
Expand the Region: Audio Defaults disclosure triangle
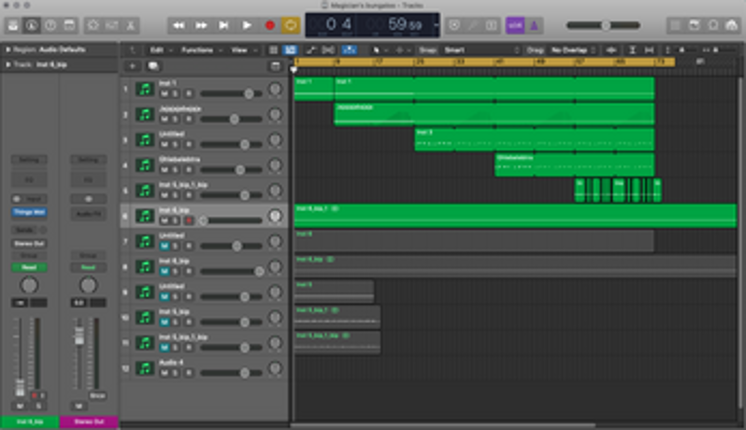(8, 49)
